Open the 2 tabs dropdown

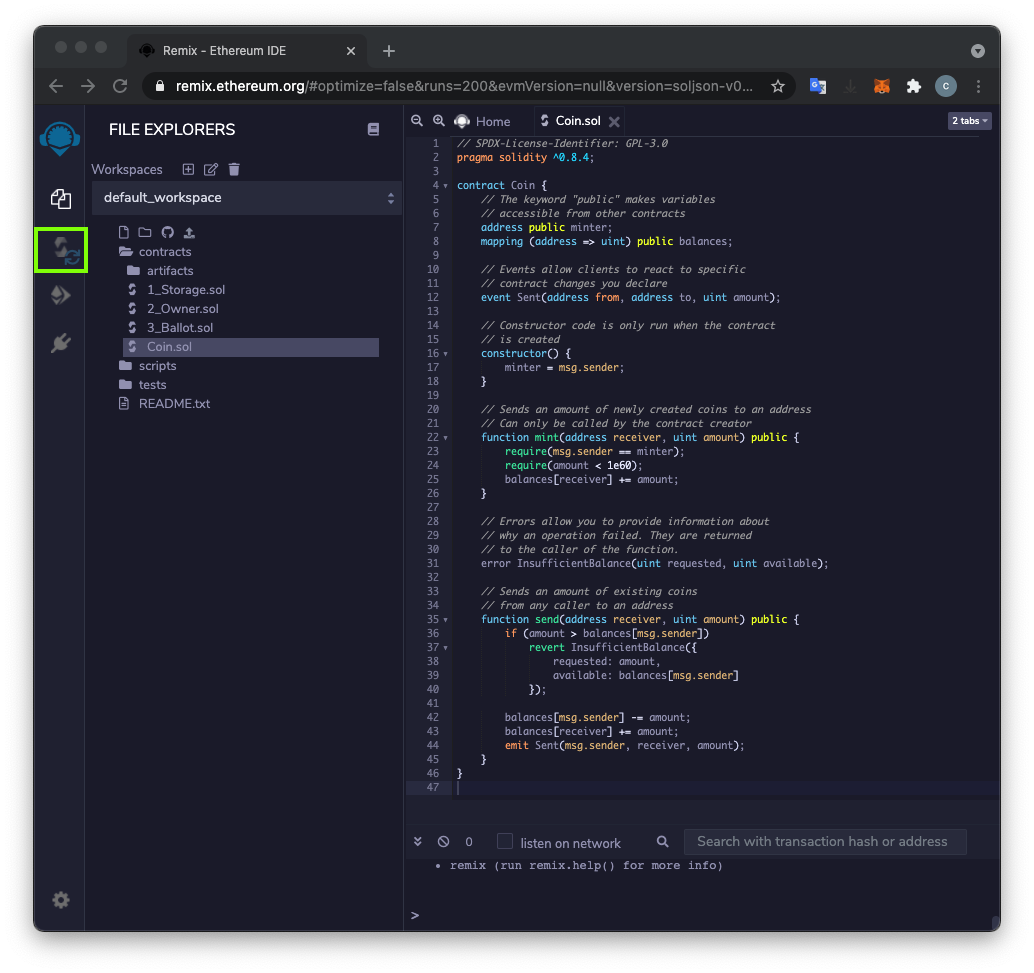pyautogui.click(x=969, y=121)
